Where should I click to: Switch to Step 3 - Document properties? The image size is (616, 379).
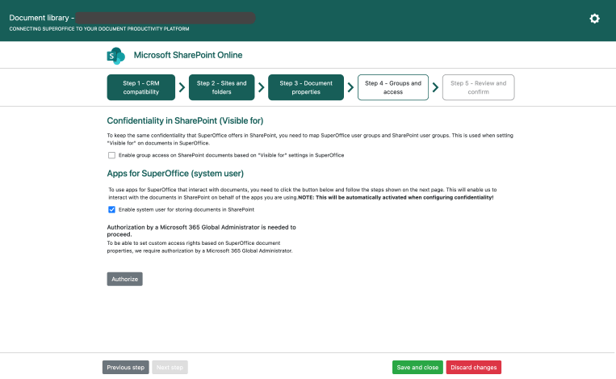(306, 87)
